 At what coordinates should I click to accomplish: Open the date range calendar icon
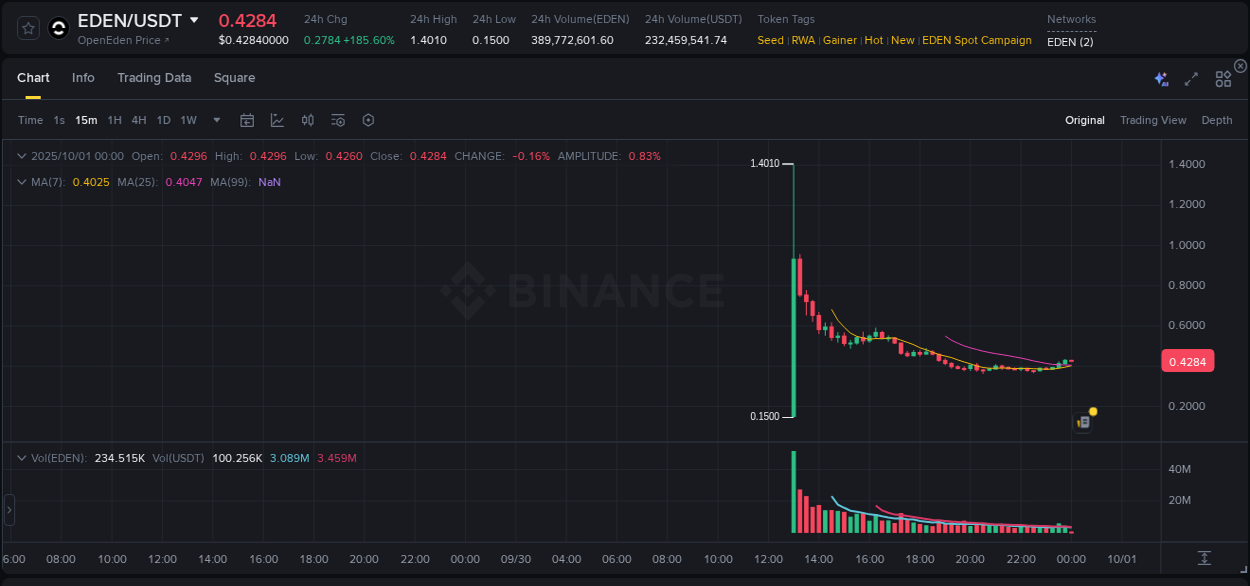(x=247, y=119)
